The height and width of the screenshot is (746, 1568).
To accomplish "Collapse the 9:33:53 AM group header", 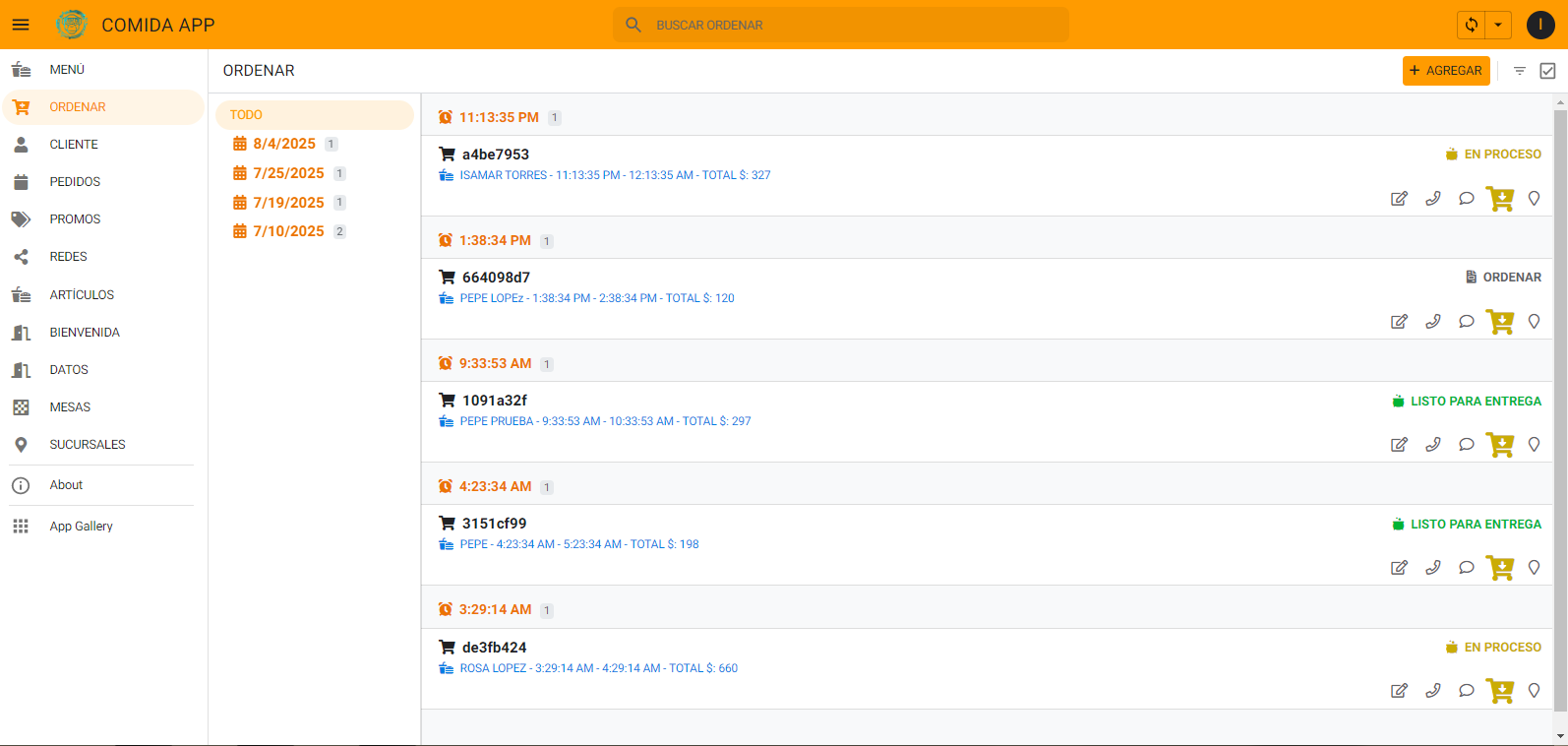I will point(988,363).
